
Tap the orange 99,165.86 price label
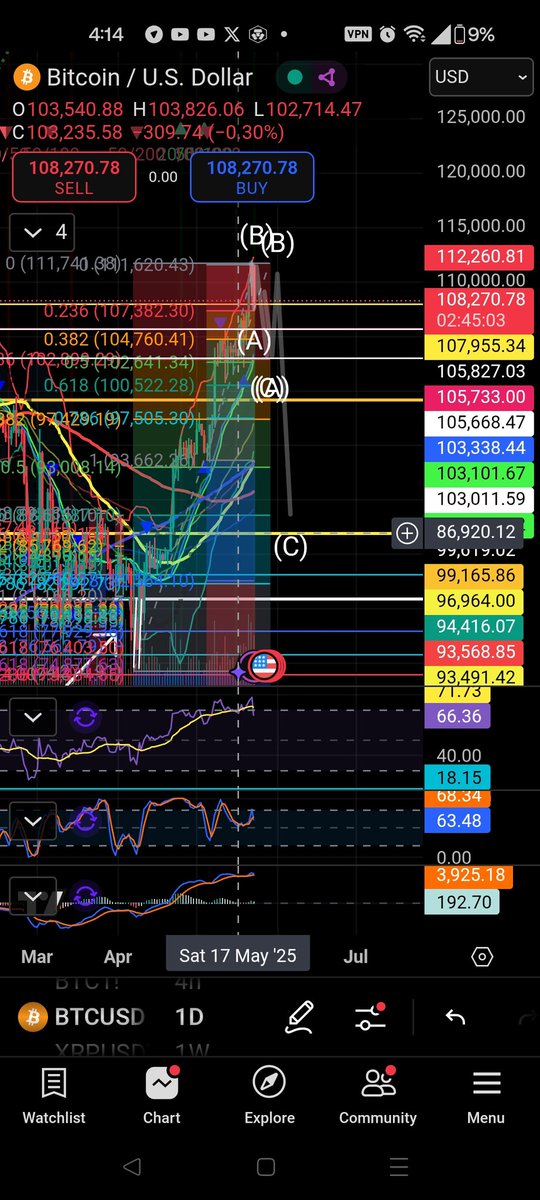pos(475,576)
